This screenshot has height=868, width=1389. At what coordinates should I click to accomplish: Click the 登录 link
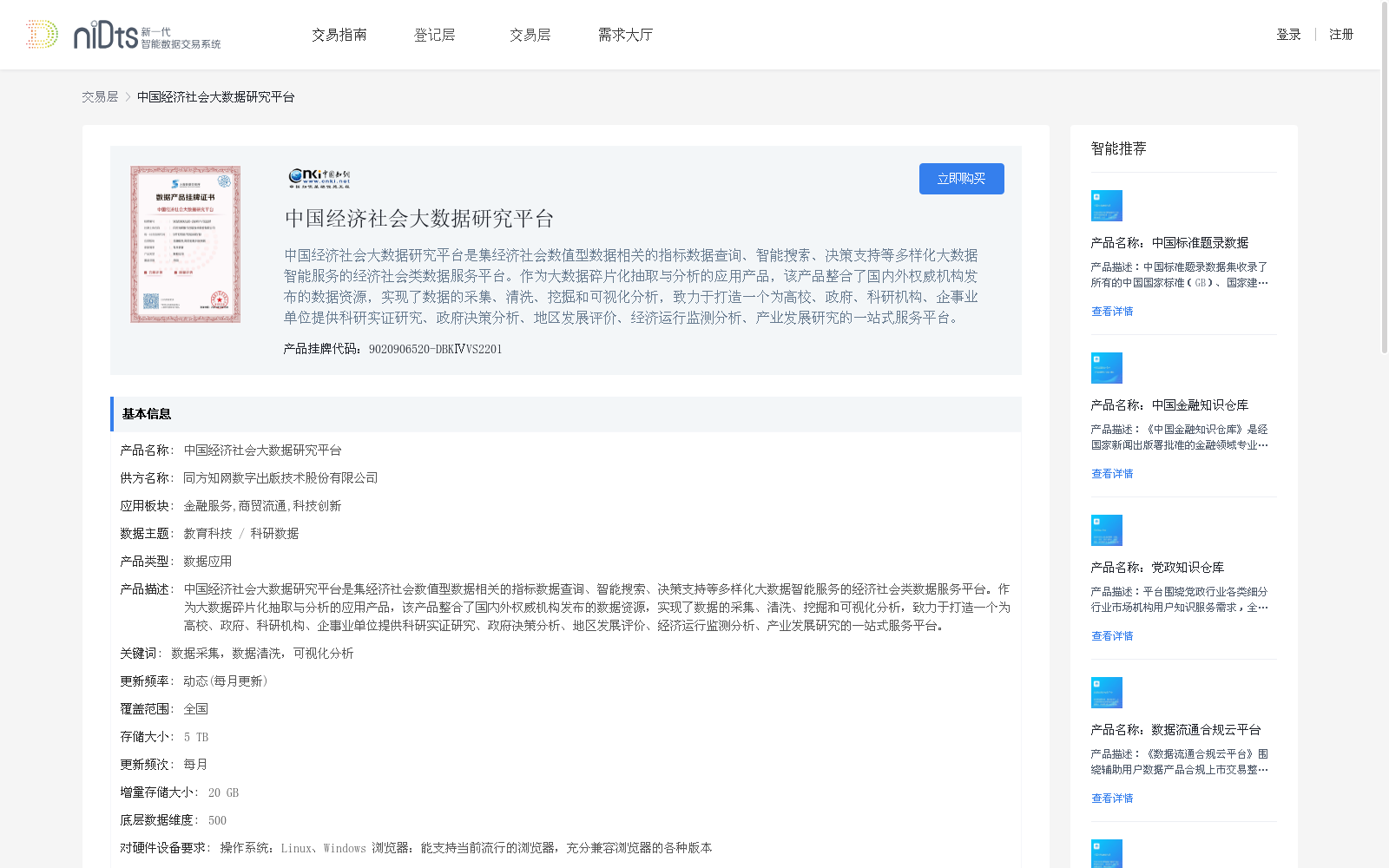click(1288, 35)
